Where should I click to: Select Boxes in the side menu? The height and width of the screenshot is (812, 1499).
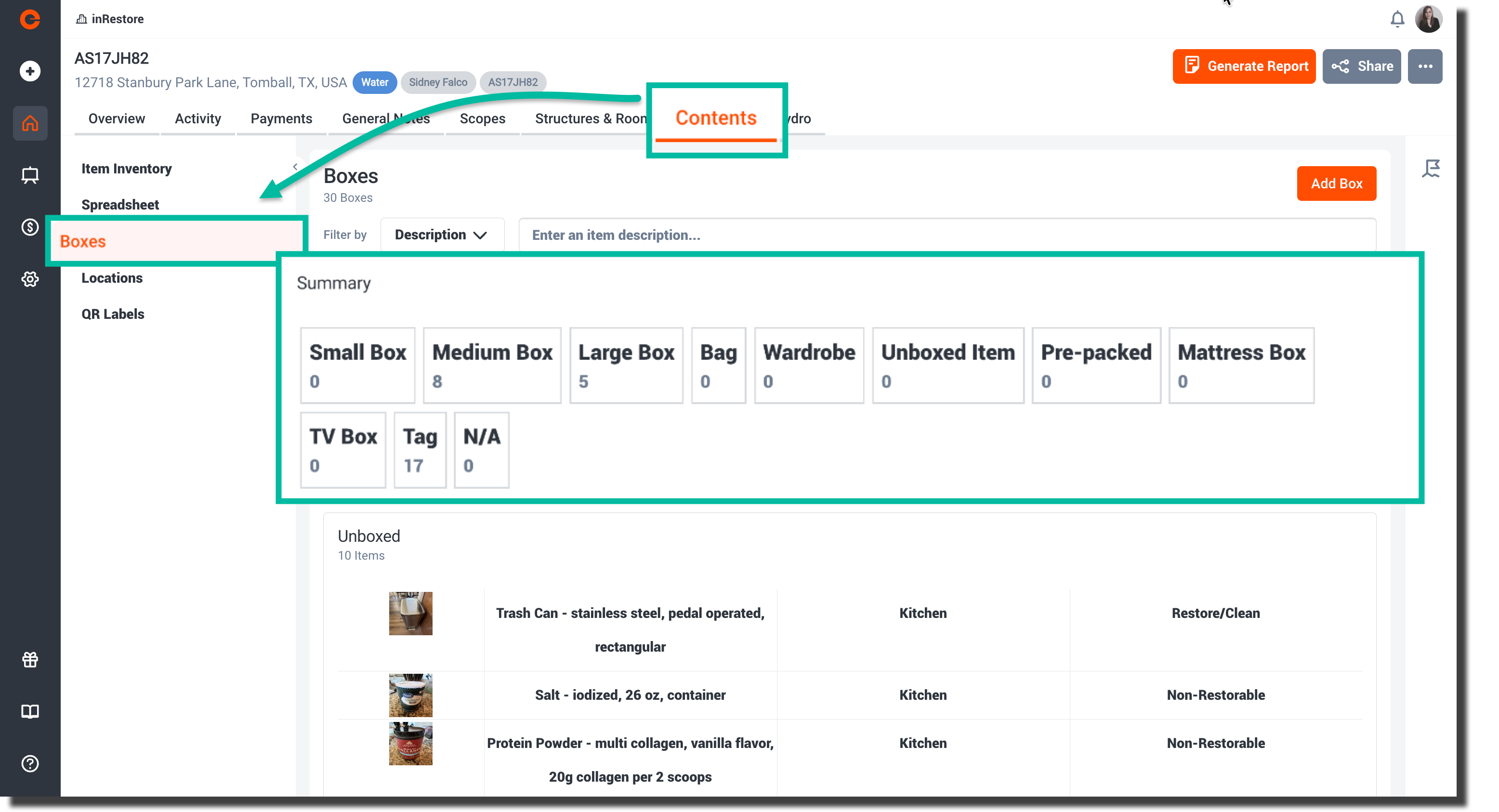point(177,241)
